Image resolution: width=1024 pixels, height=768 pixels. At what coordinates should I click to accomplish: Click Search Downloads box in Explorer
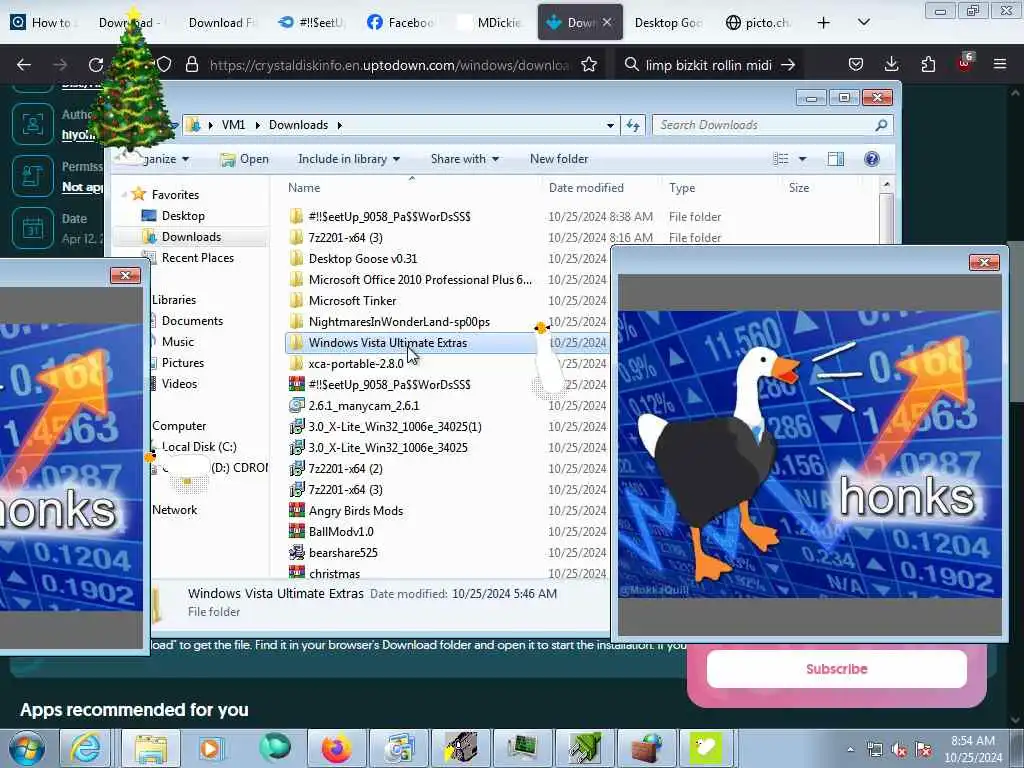pyautogui.click(x=773, y=125)
